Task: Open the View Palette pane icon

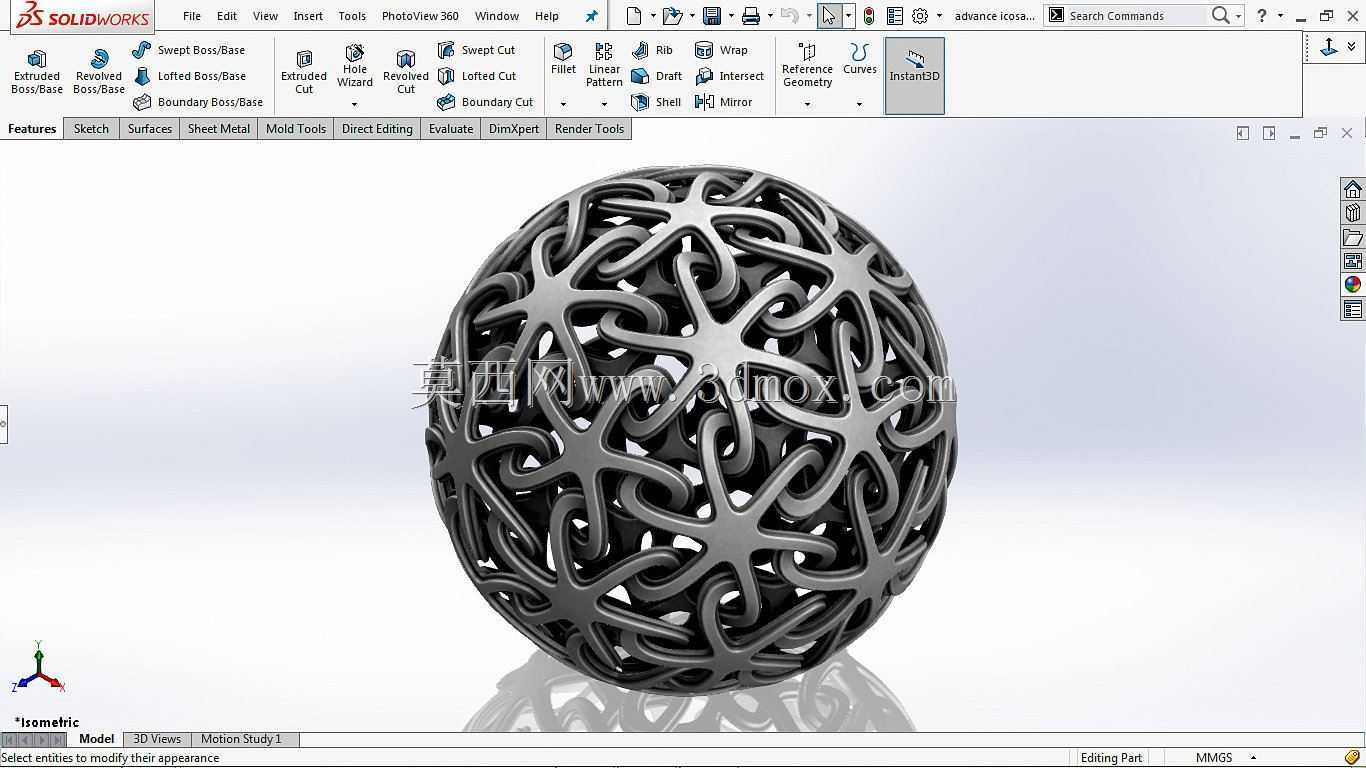Action: (1353, 261)
